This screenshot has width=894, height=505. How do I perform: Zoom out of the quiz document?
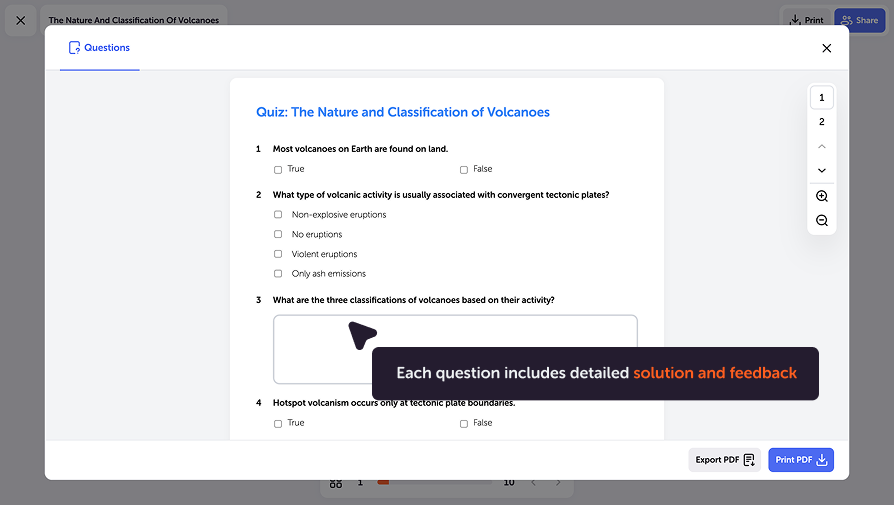coord(822,220)
